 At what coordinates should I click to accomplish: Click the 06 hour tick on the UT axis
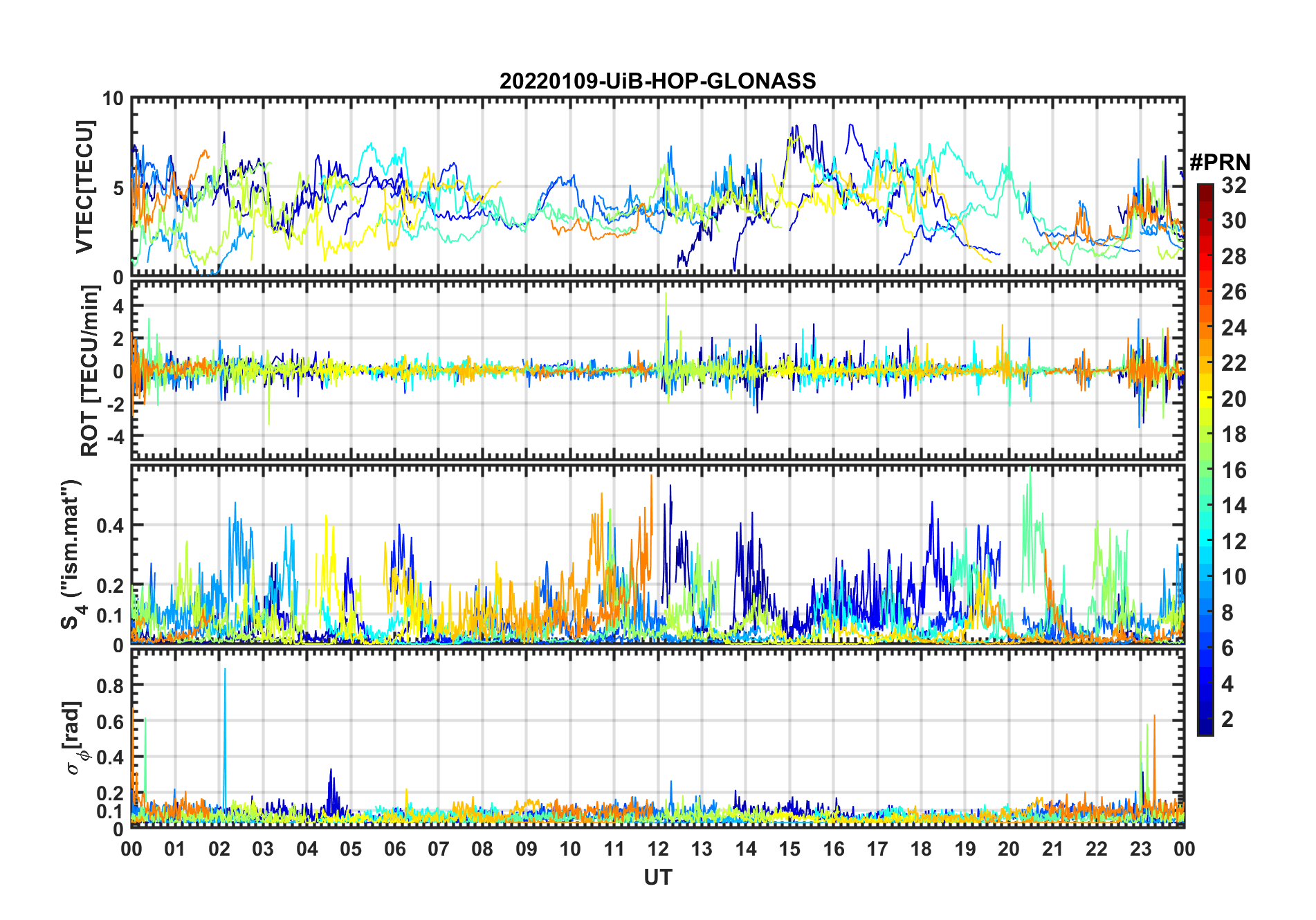pyautogui.click(x=395, y=849)
